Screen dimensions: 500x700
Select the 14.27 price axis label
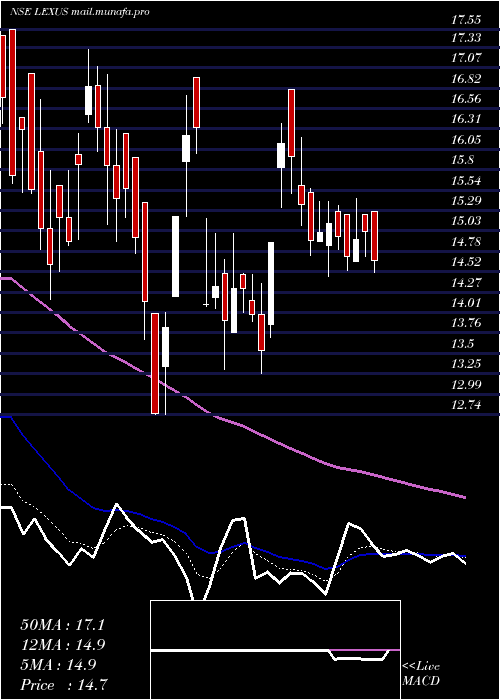click(x=466, y=282)
